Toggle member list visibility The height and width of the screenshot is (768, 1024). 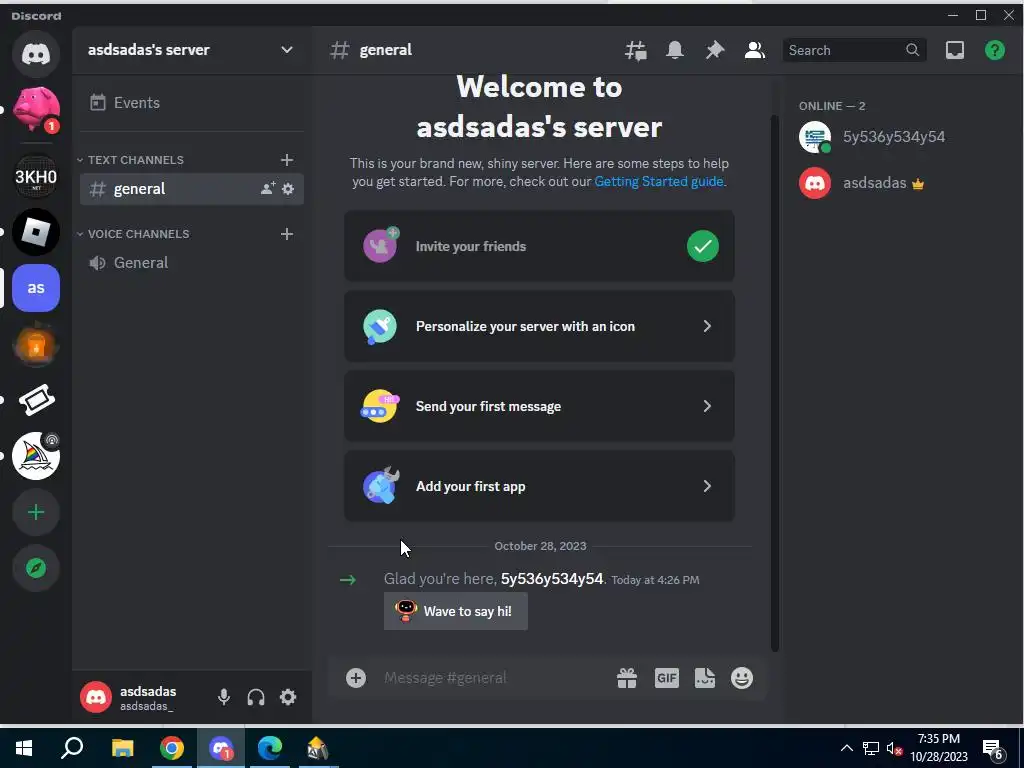[x=754, y=50]
